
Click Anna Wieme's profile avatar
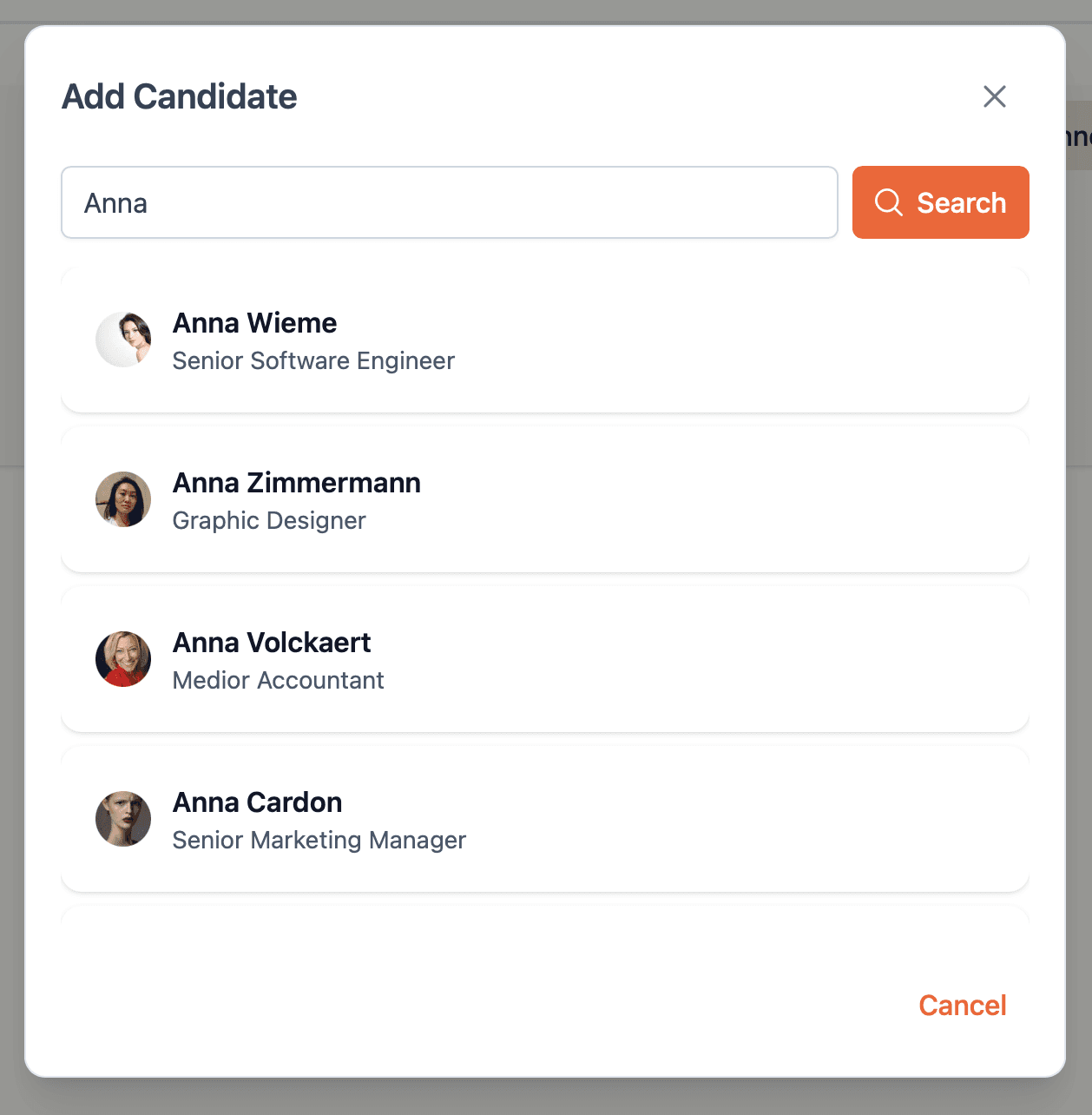click(123, 340)
